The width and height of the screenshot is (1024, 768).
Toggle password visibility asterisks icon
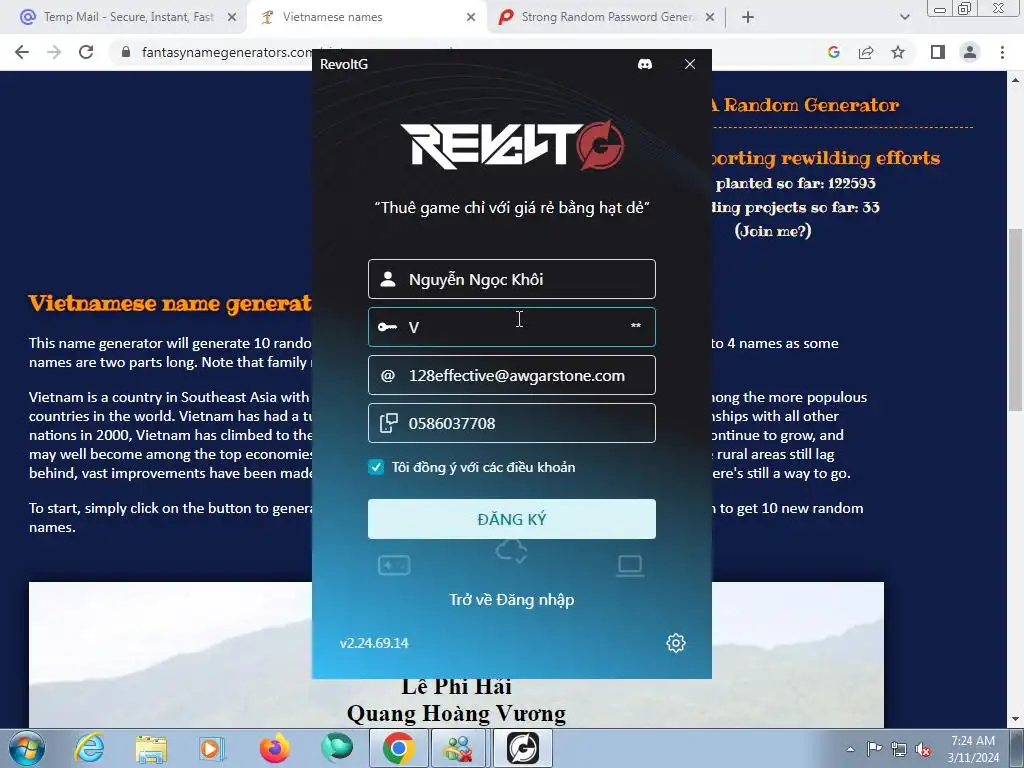pyautogui.click(x=635, y=327)
